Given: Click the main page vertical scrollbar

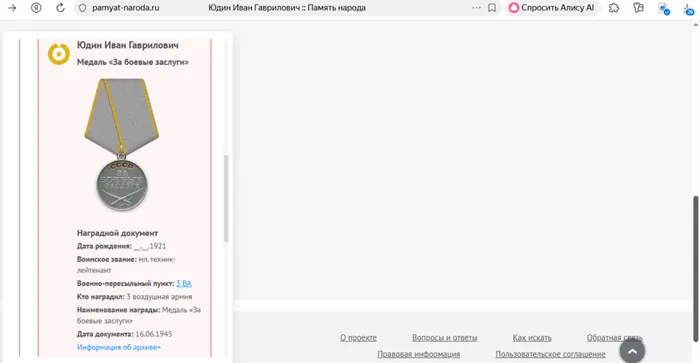Looking at the screenshot, I should (696, 269).
